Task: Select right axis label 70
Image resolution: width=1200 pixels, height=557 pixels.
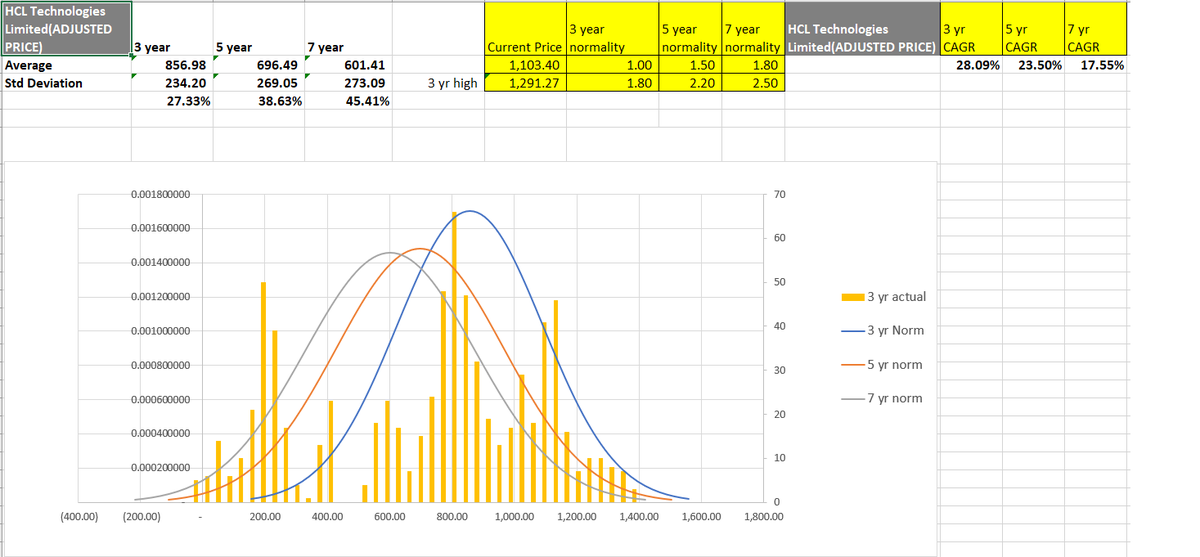Action: tap(779, 194)
